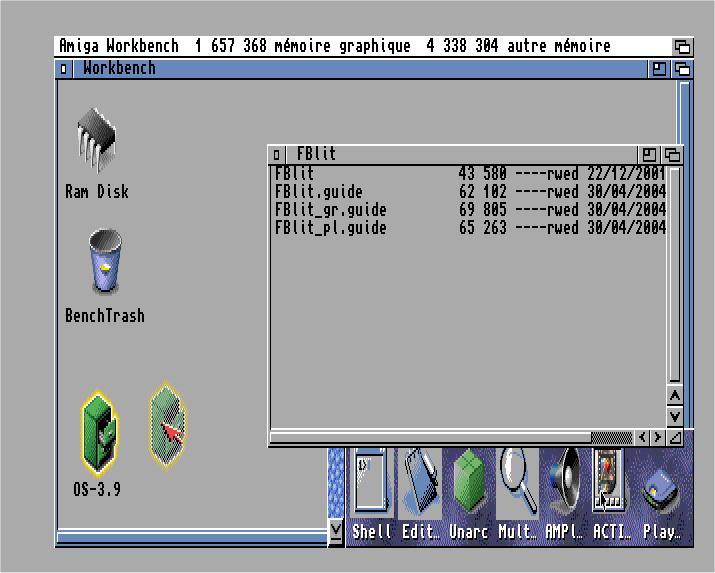
Task: Launch the Shell dock icon
Action: (x=371, y=481)
